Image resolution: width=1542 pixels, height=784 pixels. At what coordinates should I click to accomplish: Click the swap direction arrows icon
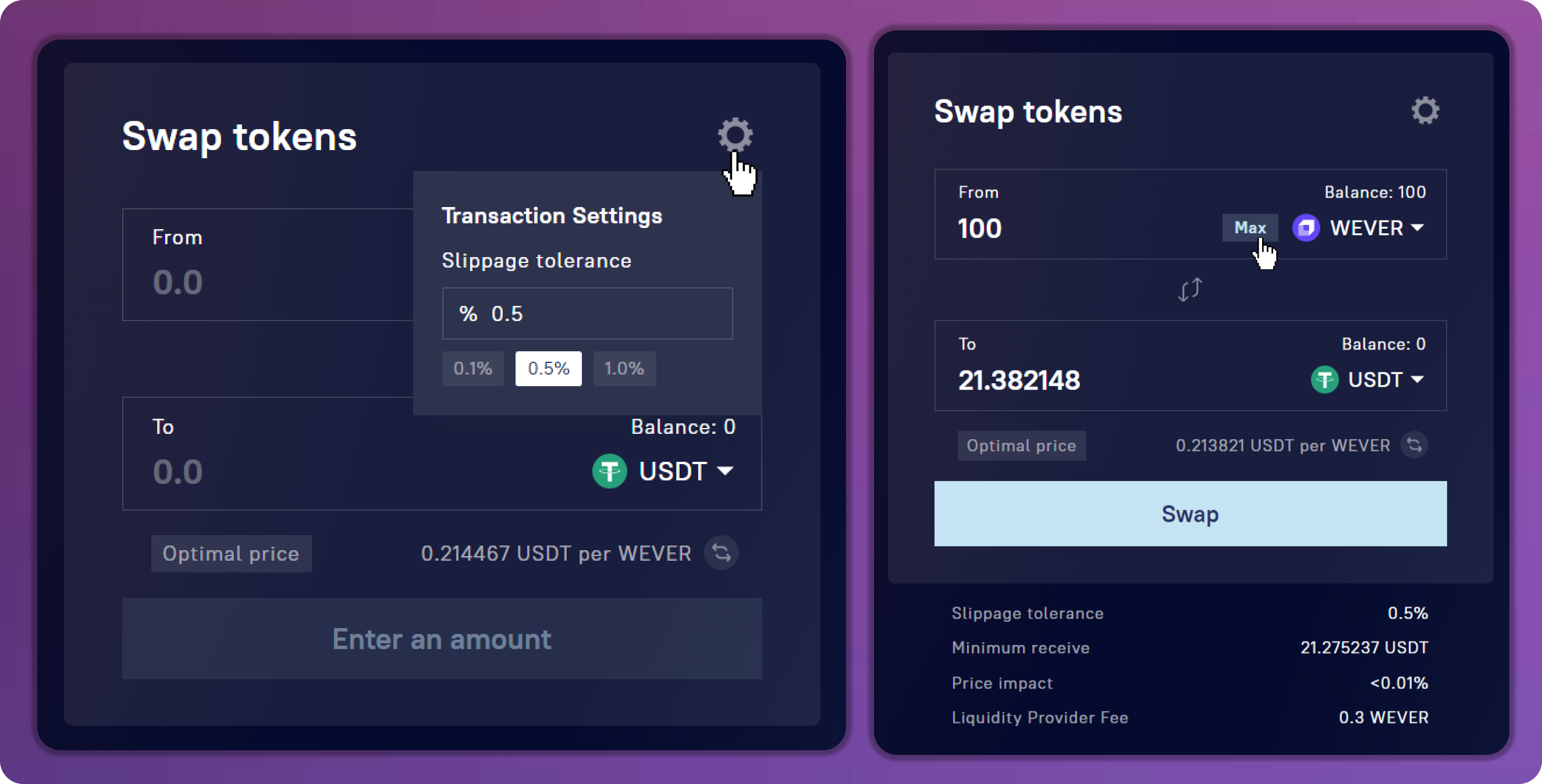click(x=1189, y=290)
